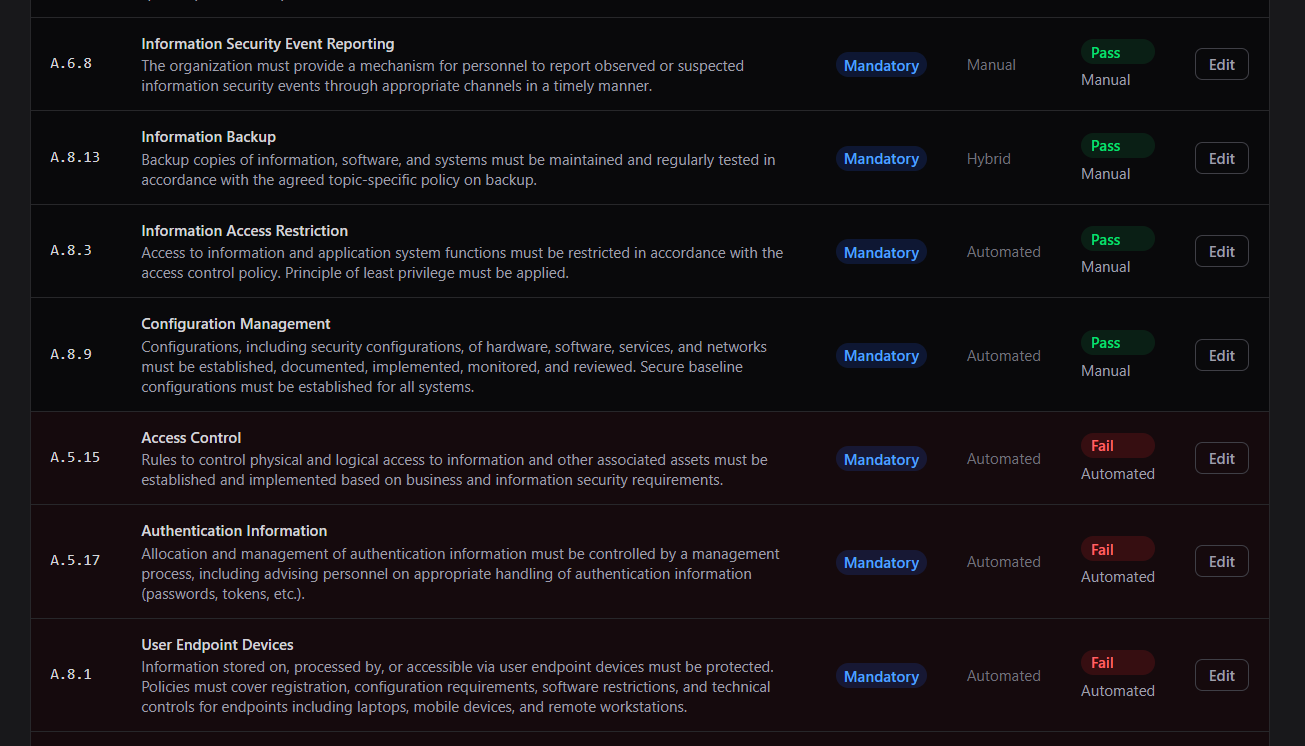Image resolution: width=1305 pixels, height=746 pixels.
Task: Open the Information Security Event Reporting title
Action: coord(268,44)
